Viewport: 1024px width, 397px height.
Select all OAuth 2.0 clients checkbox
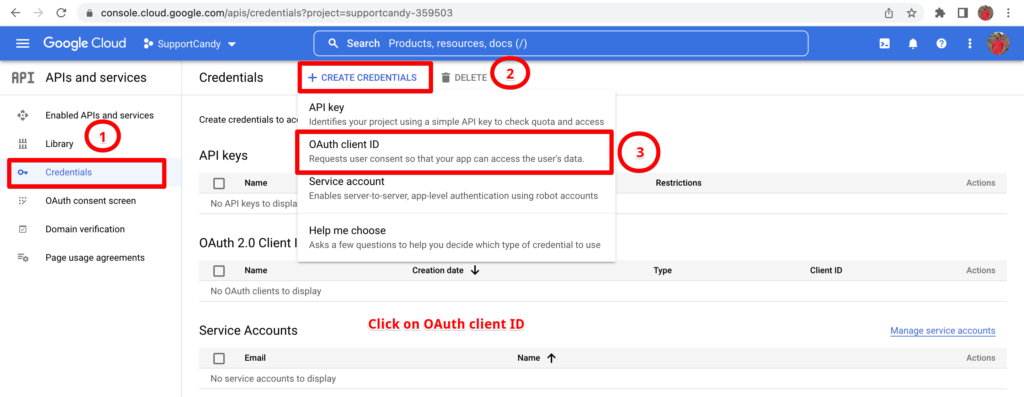click(x=219, y=270)
